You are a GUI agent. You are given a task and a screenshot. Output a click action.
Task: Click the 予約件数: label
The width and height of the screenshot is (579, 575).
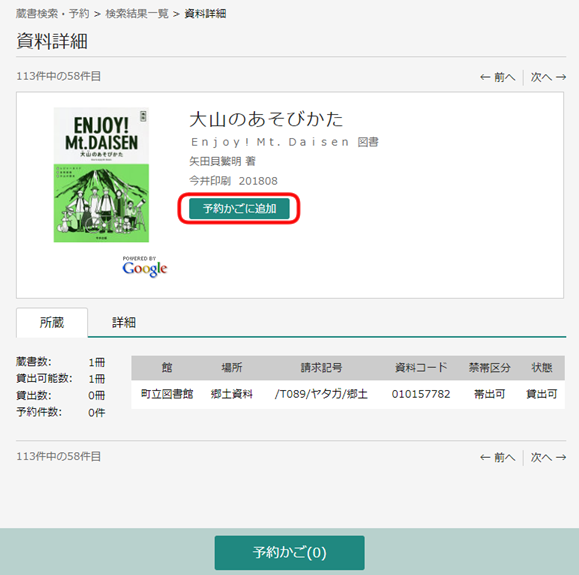point(39,412)
